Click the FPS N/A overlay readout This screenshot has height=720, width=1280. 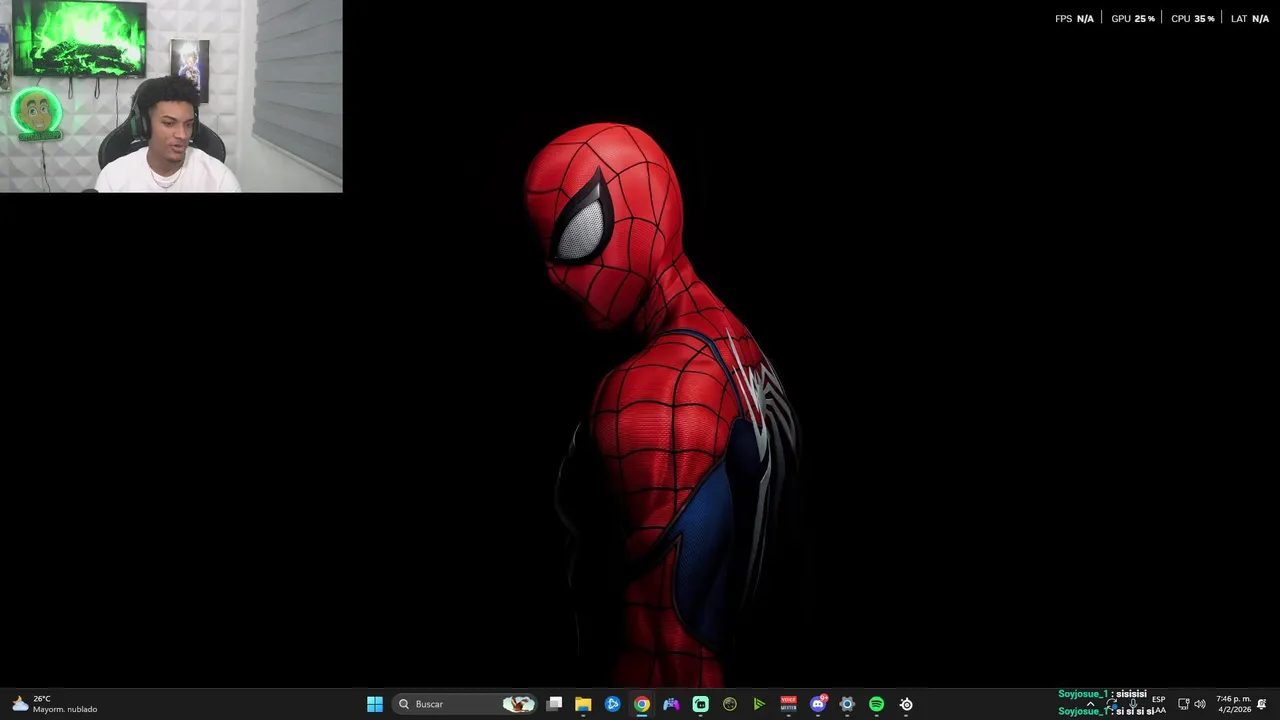point(1074,19)
